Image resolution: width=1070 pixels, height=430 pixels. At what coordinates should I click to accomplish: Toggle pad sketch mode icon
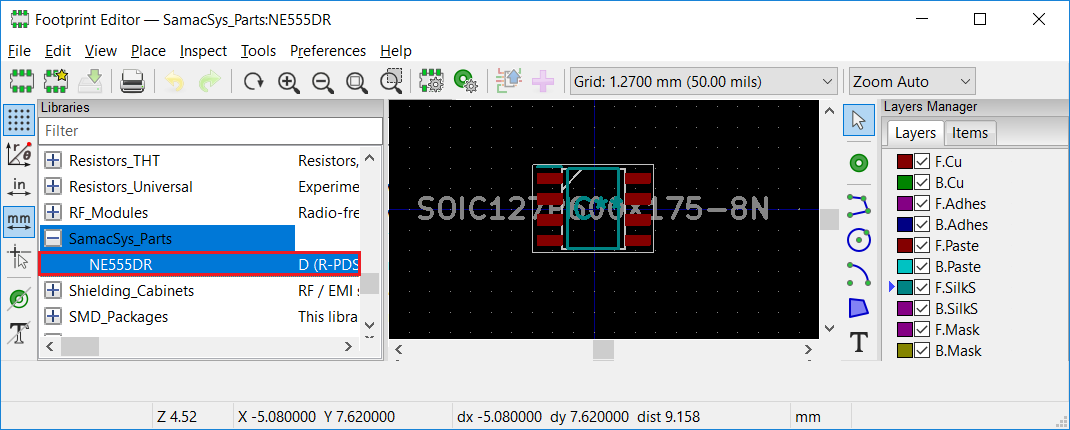coord(20,299)
